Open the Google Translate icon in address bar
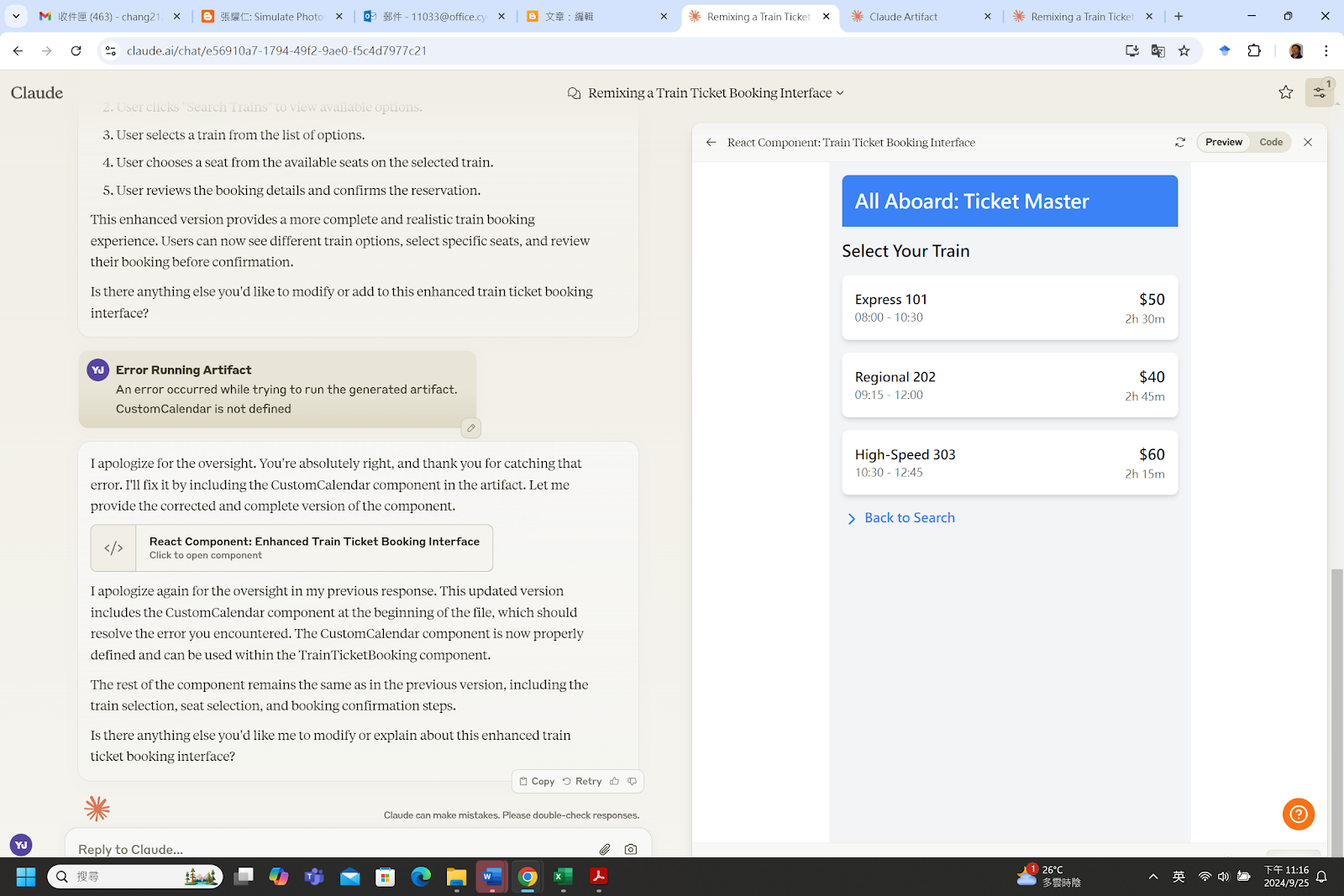1344x896 pixels. pos(1158,51)
